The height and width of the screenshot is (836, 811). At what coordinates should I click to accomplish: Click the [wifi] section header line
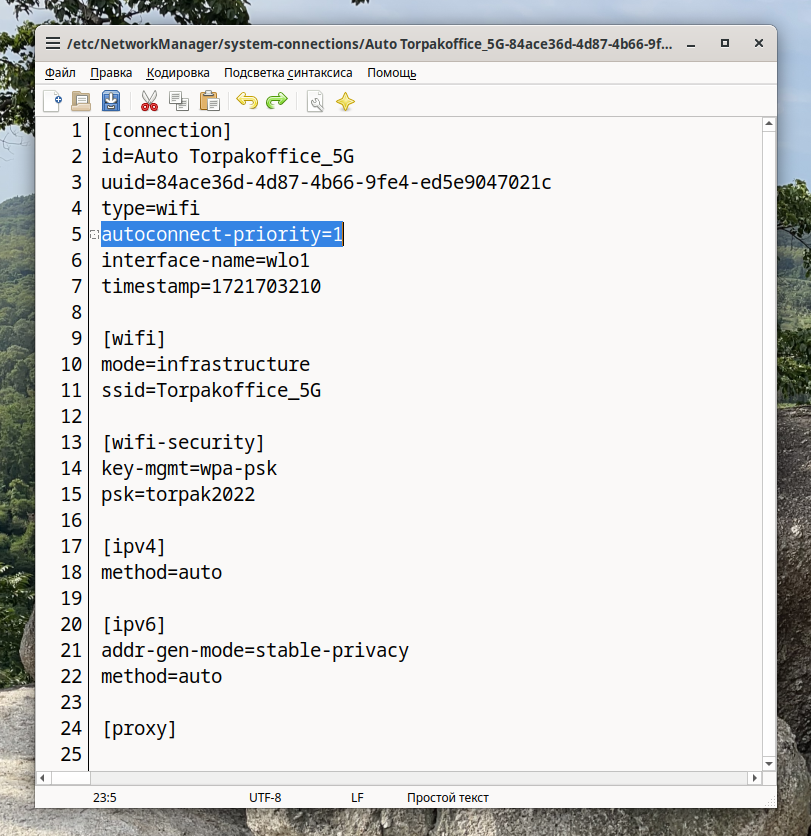[134, 339]
